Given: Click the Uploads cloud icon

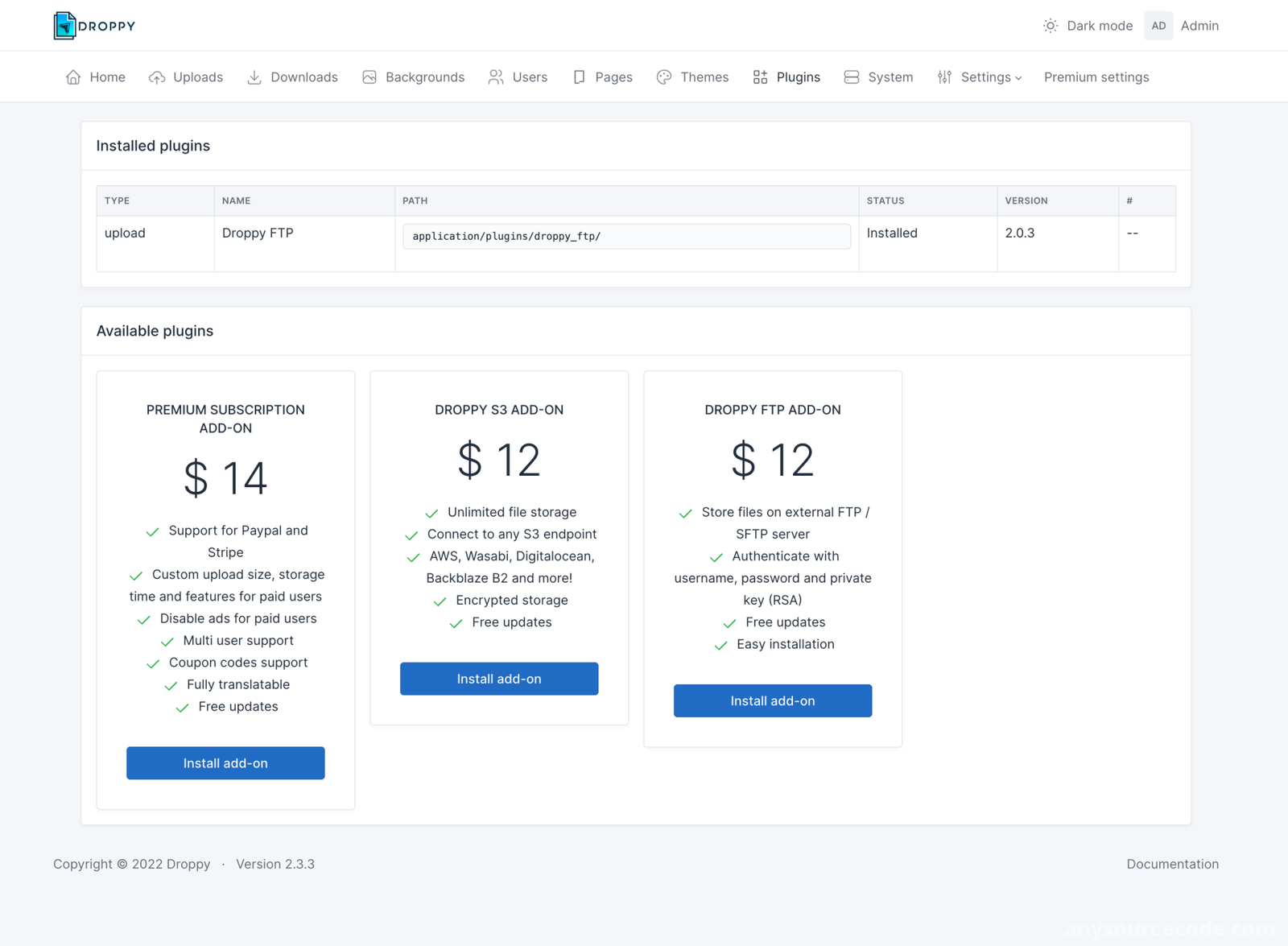Looking at the screenshot, I should tap(157, 77).
